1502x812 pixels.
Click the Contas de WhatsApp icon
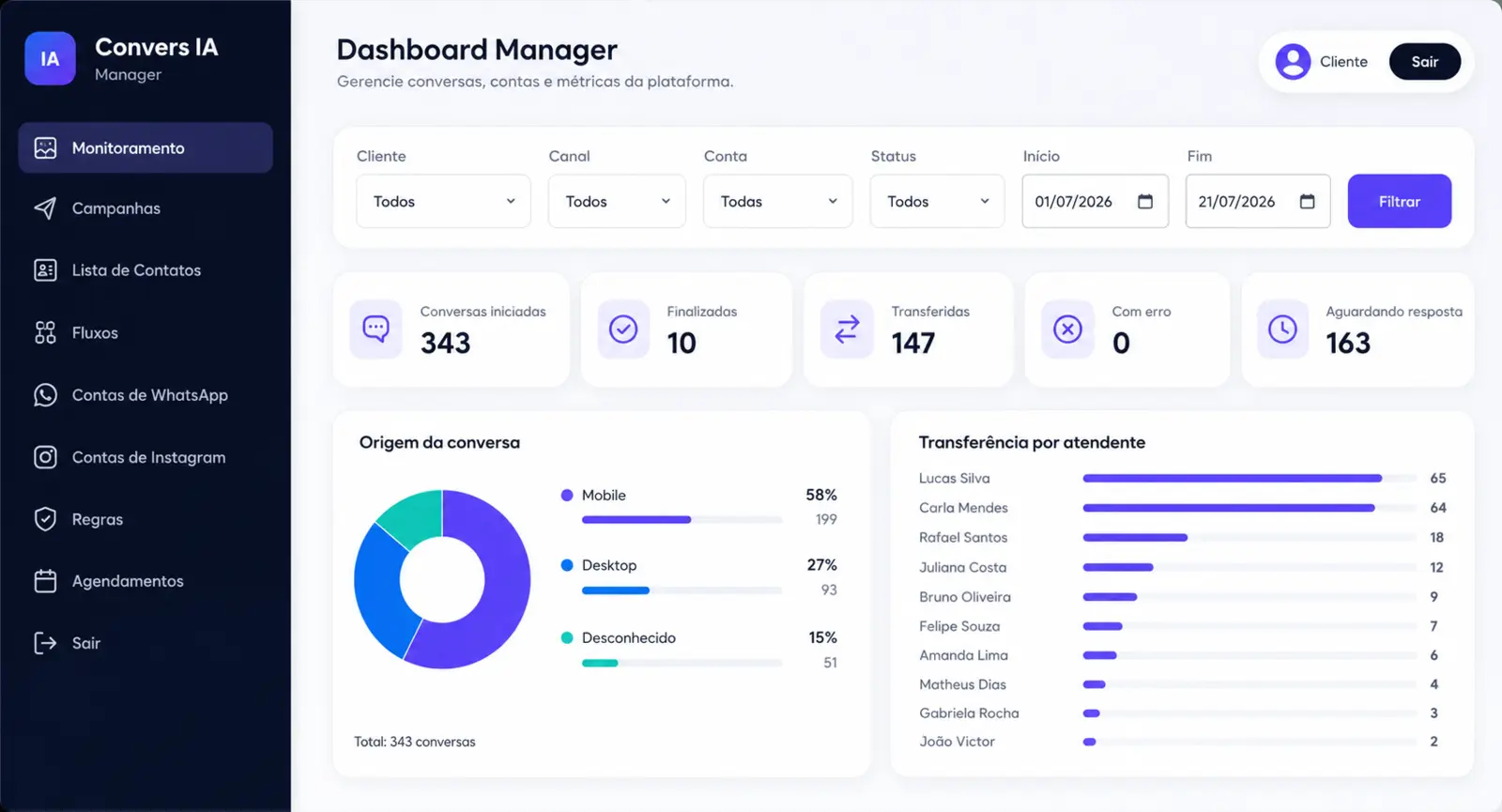click(45, 395)
